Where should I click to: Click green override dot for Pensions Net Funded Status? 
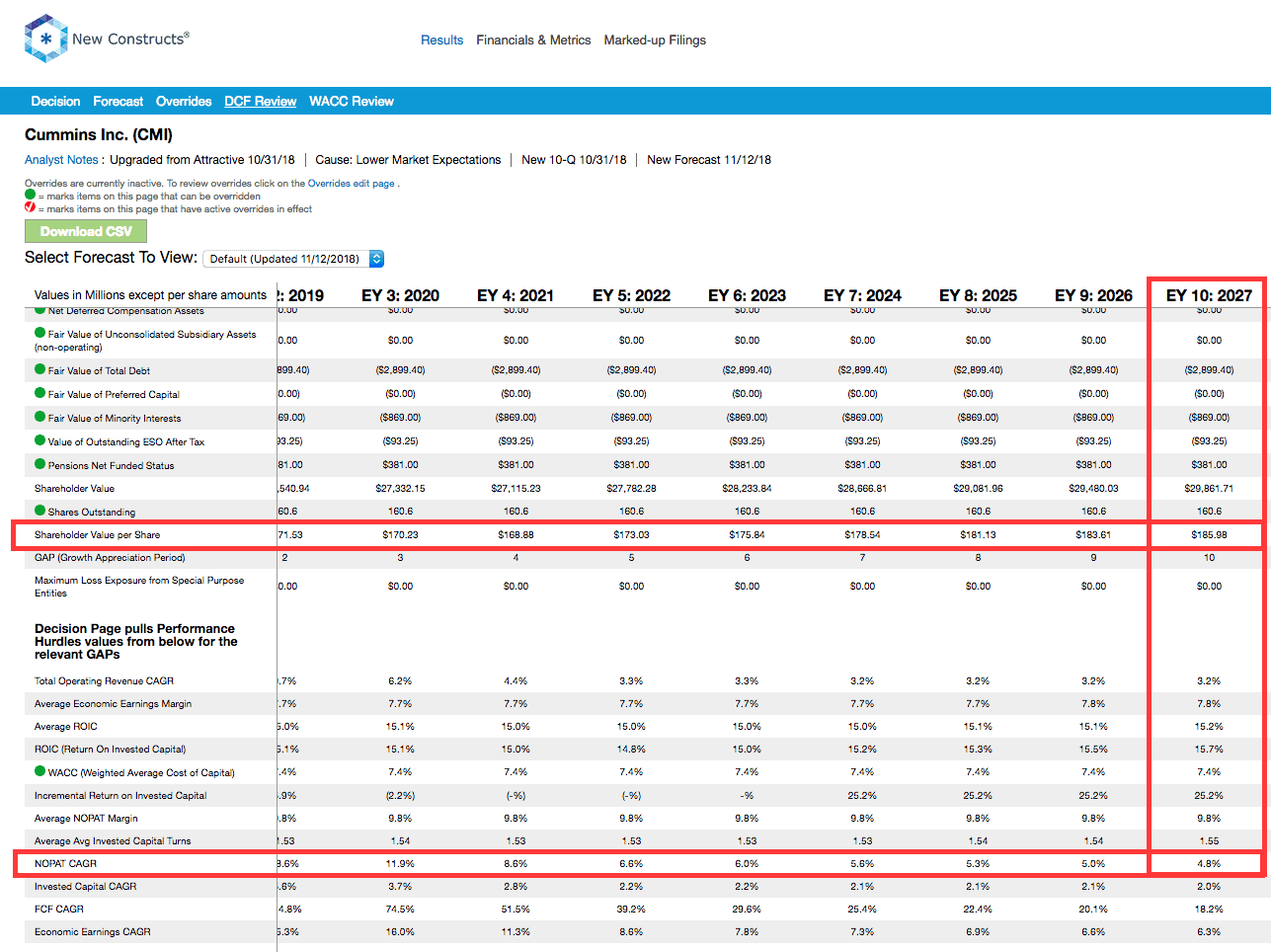(x=40, y=464)
